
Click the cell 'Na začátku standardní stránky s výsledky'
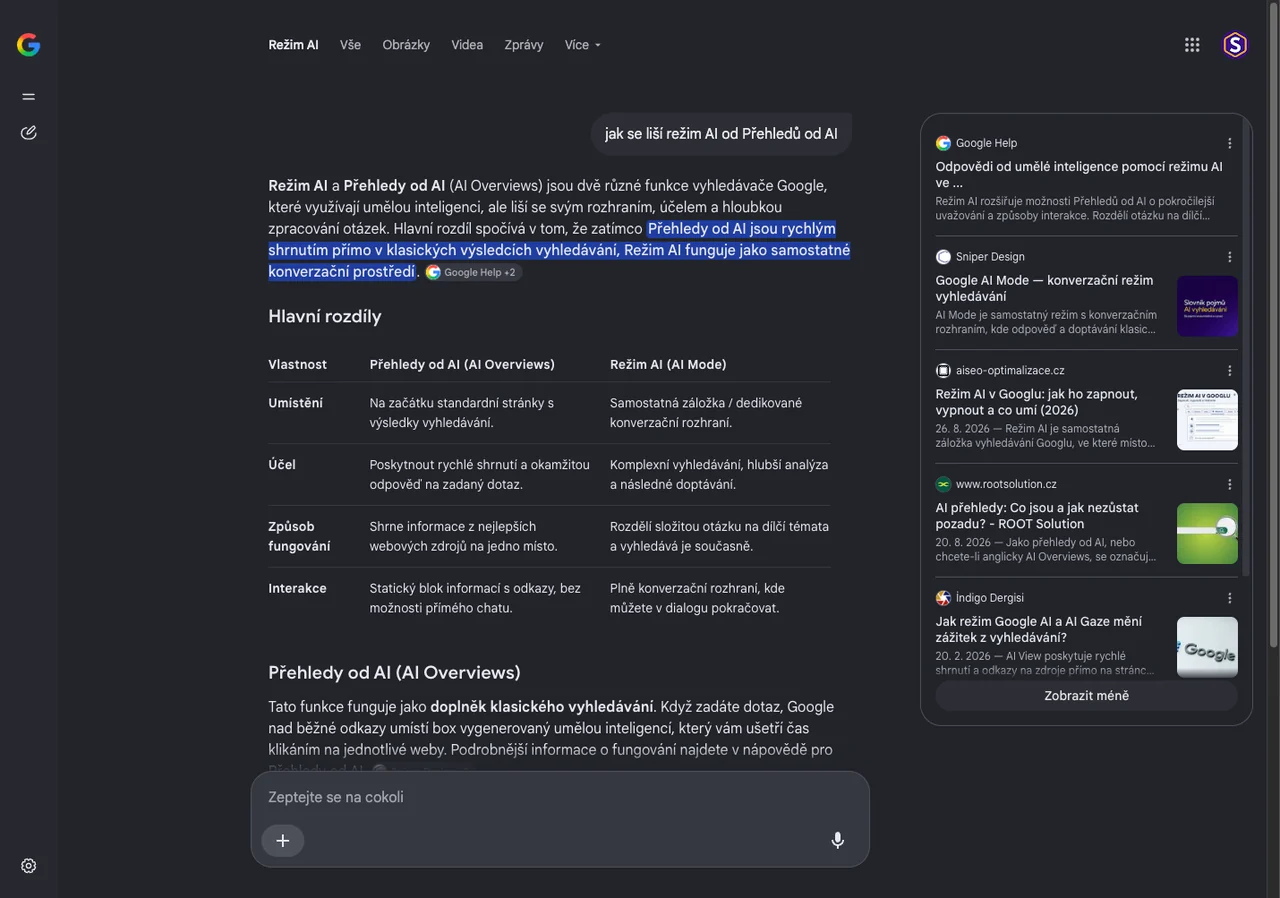tap(461, 413)
